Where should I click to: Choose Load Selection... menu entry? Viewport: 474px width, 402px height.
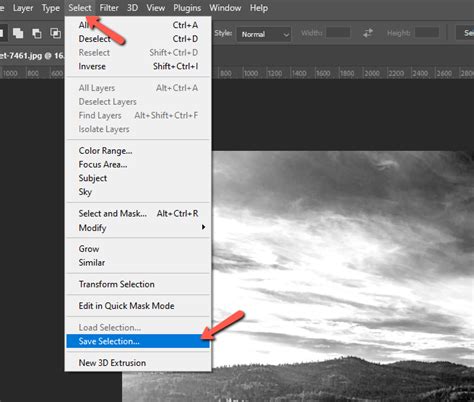pos(138,327)
